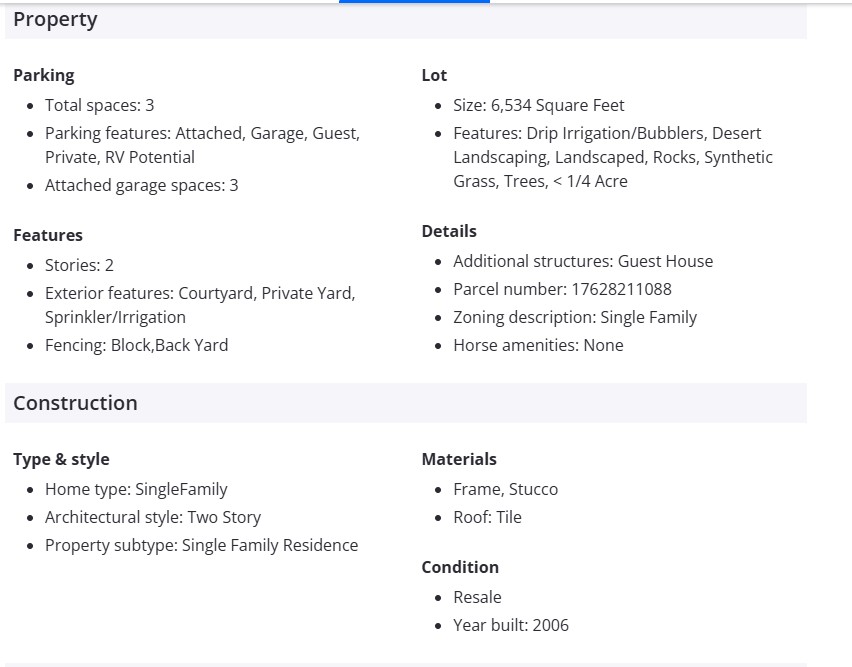Click the Condition subheading
The image size is (852, 667).
pos(460,567)
